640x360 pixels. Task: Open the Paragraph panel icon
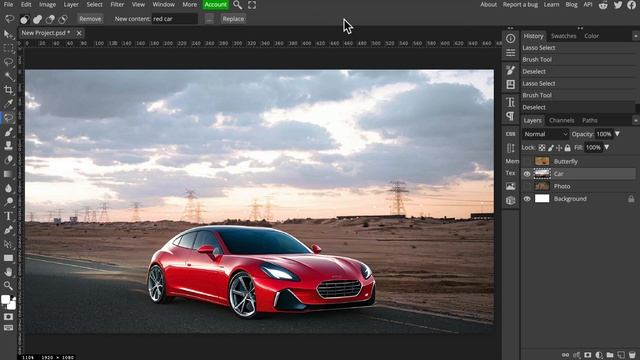pos(511,116)
